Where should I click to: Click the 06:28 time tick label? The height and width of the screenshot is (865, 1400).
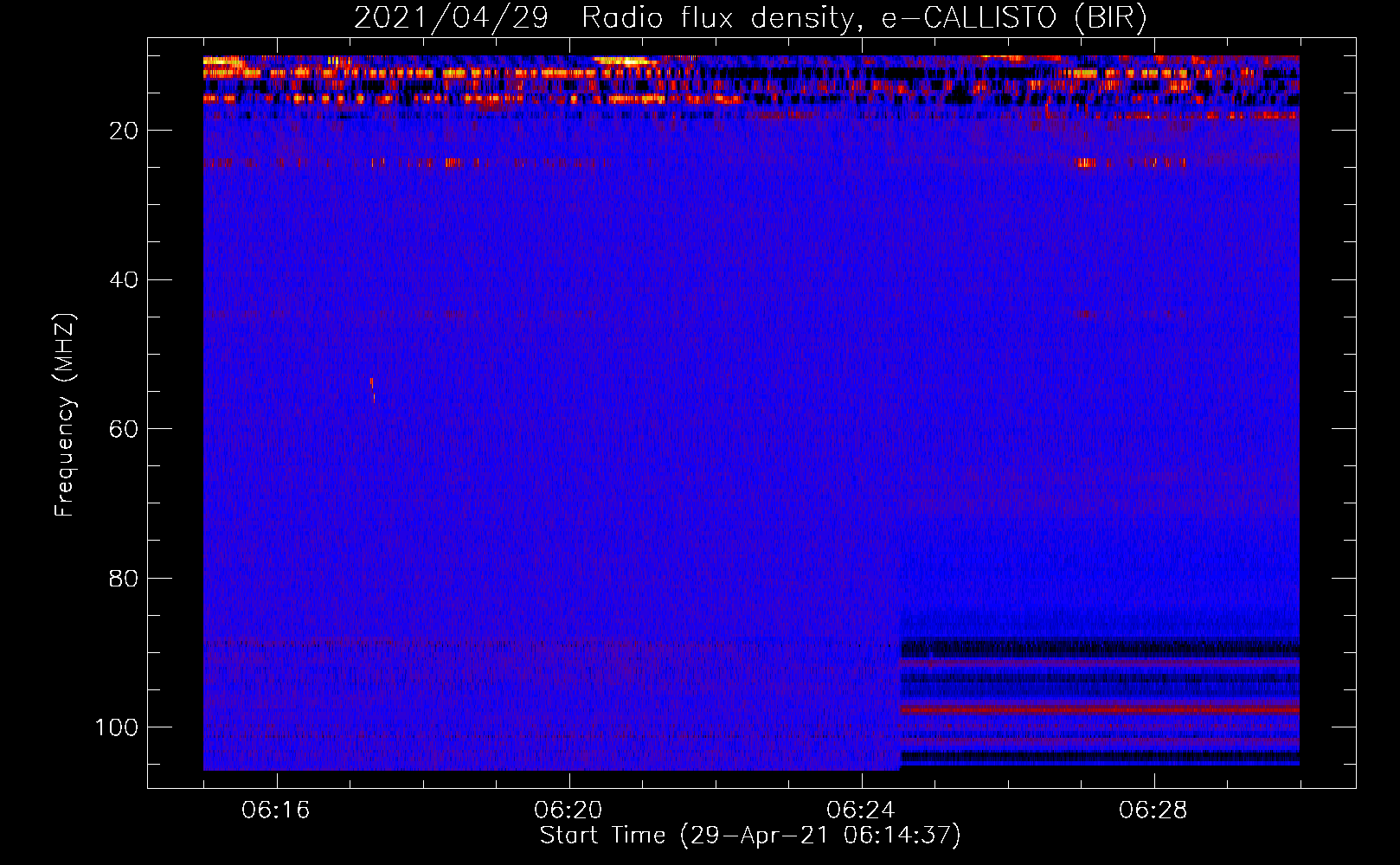(1153, 811)
